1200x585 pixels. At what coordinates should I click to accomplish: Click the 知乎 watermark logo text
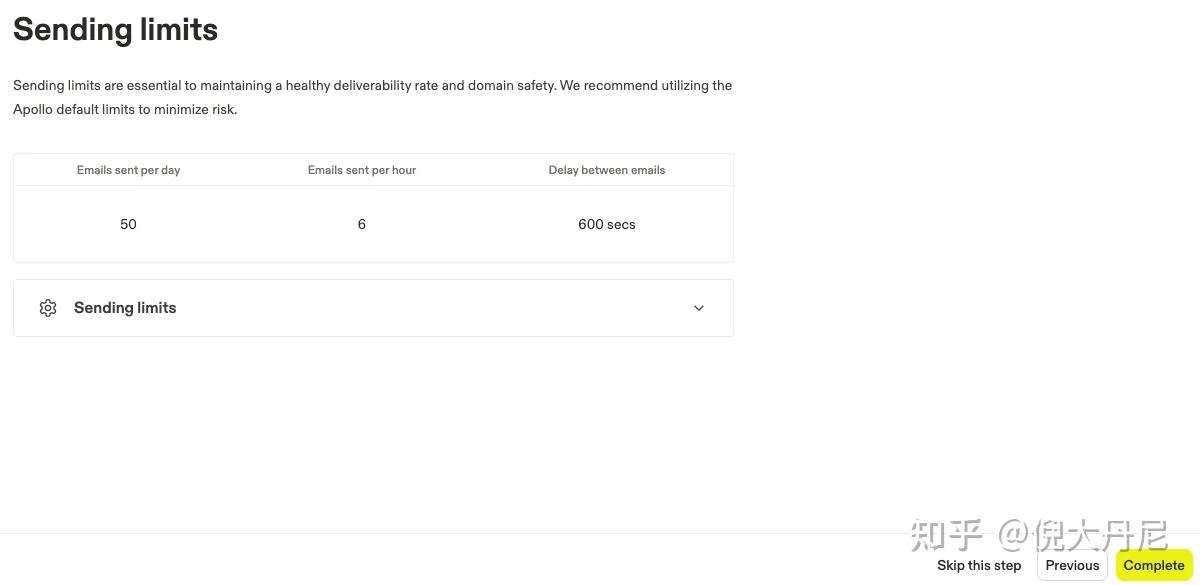[946, 535]
